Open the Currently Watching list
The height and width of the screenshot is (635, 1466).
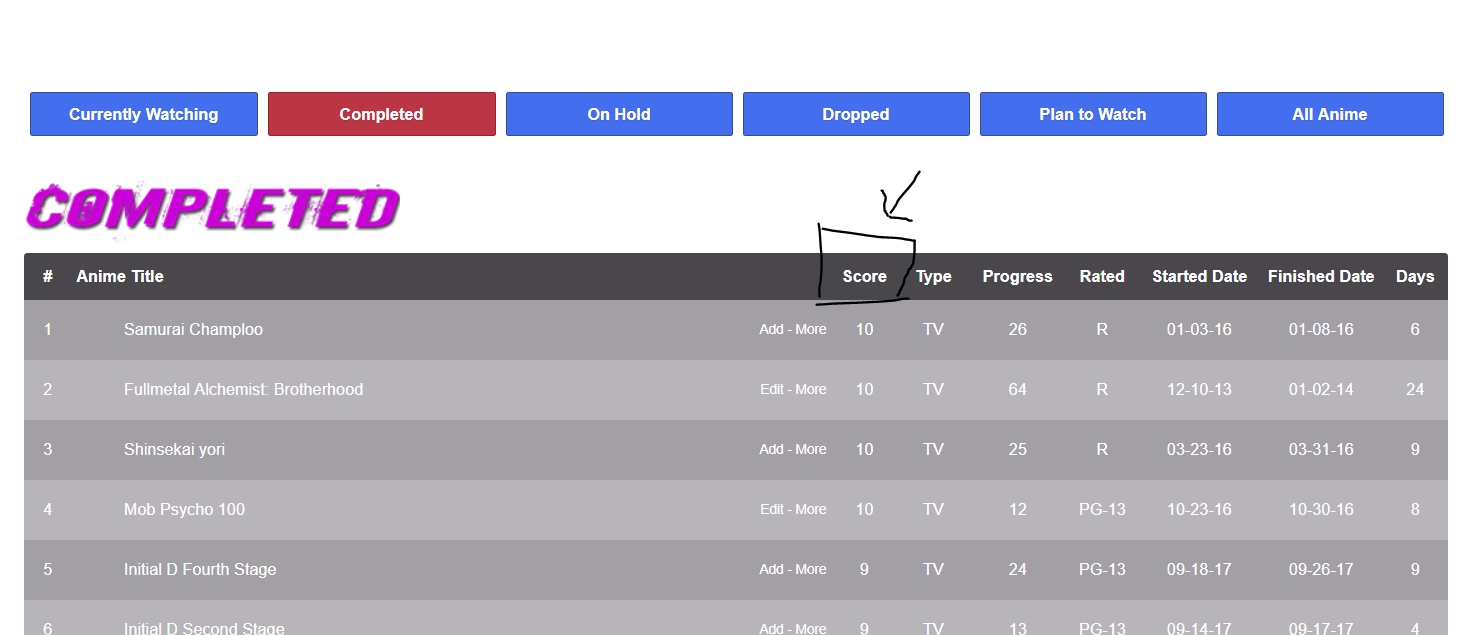pos(144,114)
